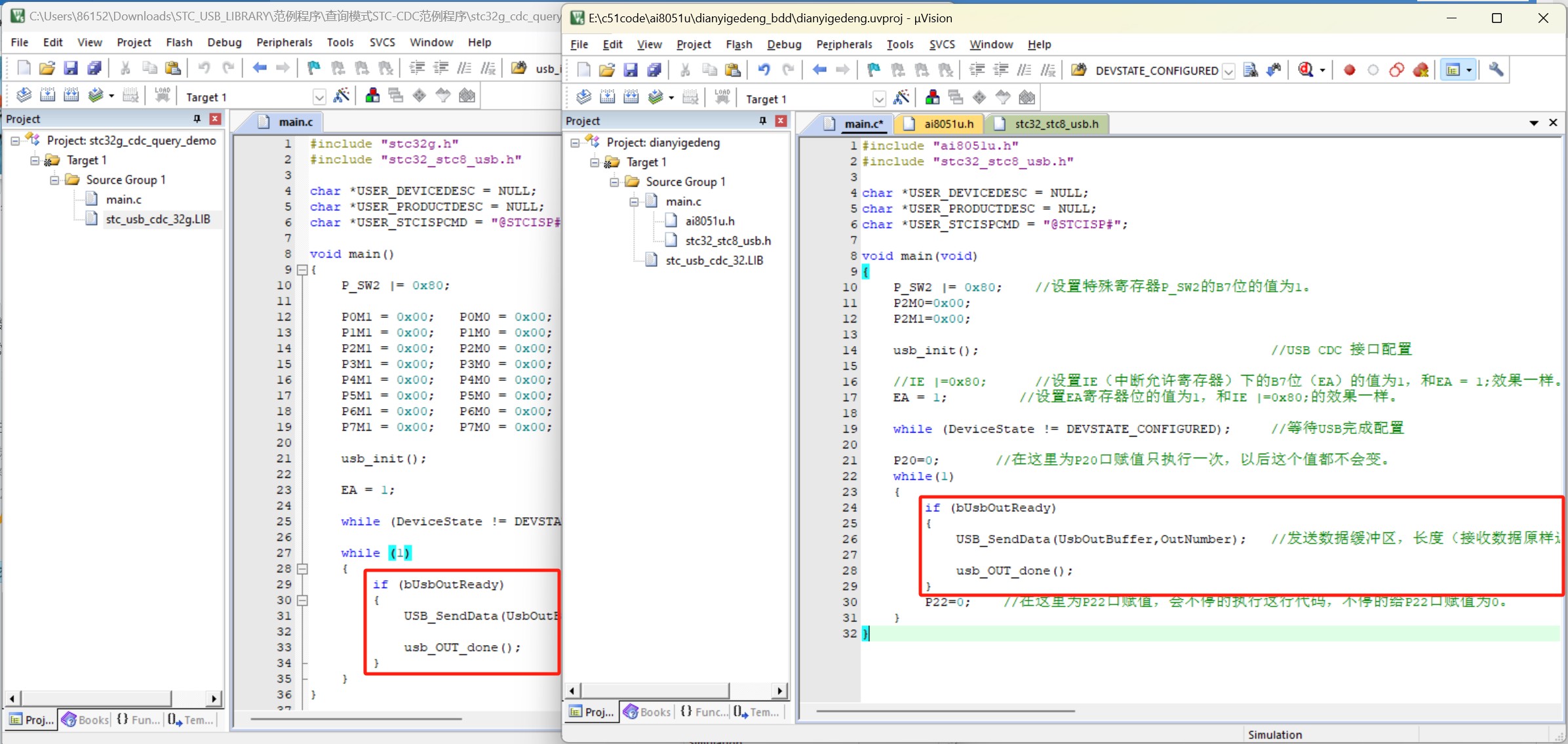Collapse Source Group 1 in dianyigedeng tree
Viewport: 1568px width, 744px height.
coord(614,182)
